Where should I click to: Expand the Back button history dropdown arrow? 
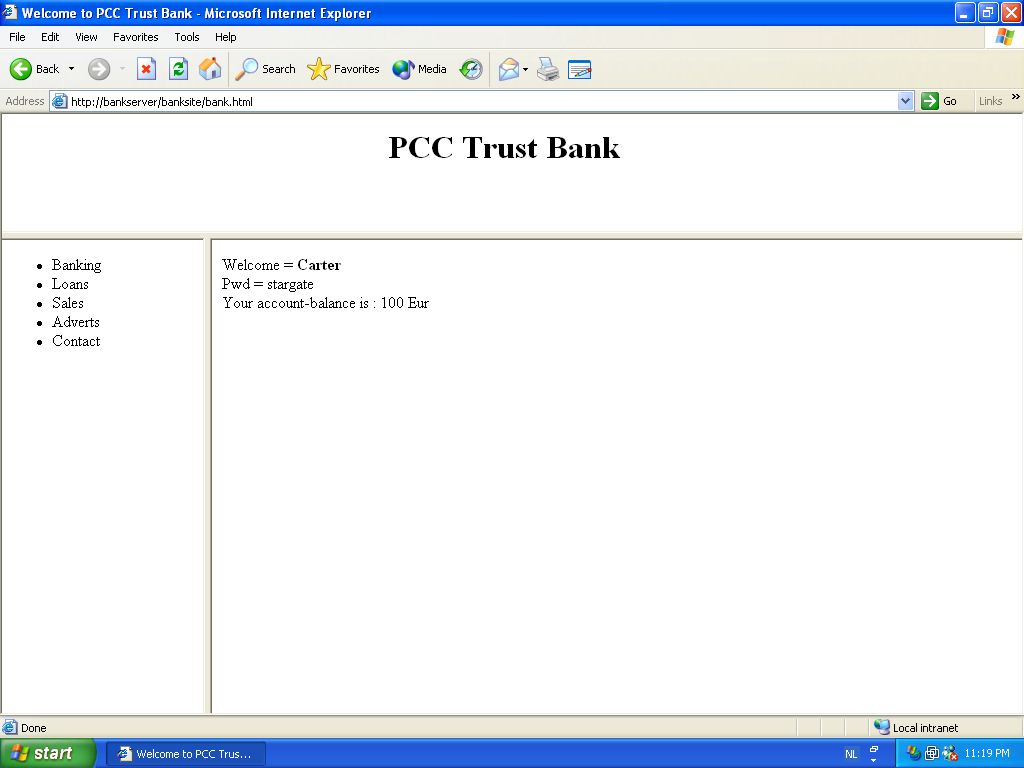[71, 69]
